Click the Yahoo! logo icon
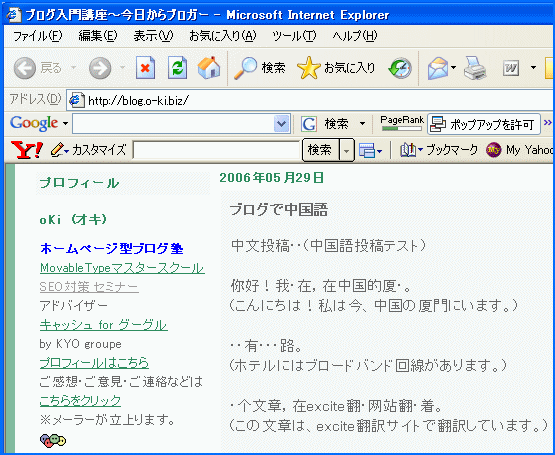 pyautogui.click(x=27, y=149)
